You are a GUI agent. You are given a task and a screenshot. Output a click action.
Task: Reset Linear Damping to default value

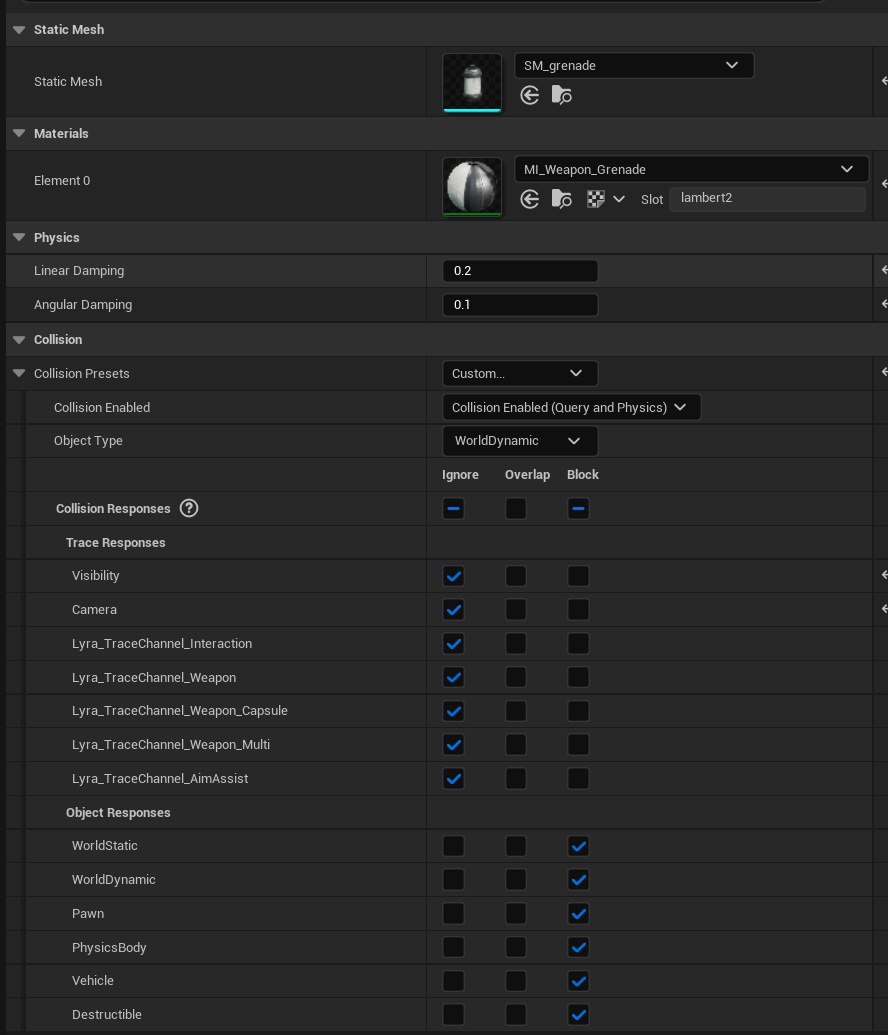pyautogui.click(x=883, y=270)
